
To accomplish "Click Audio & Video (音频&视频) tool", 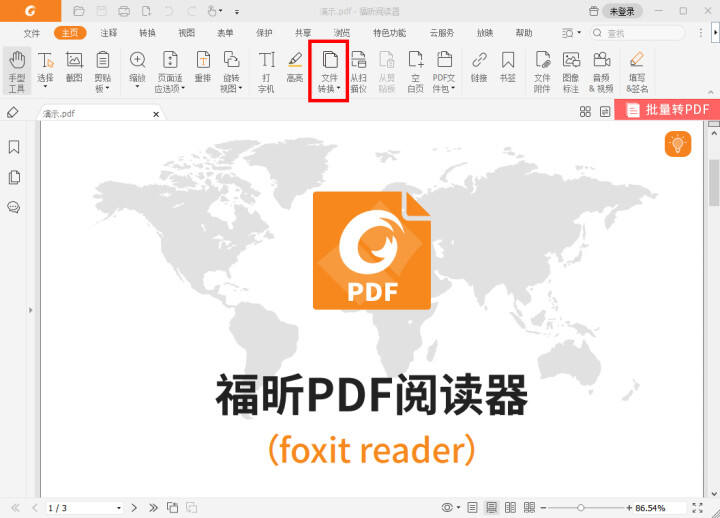I will [601, 71].
